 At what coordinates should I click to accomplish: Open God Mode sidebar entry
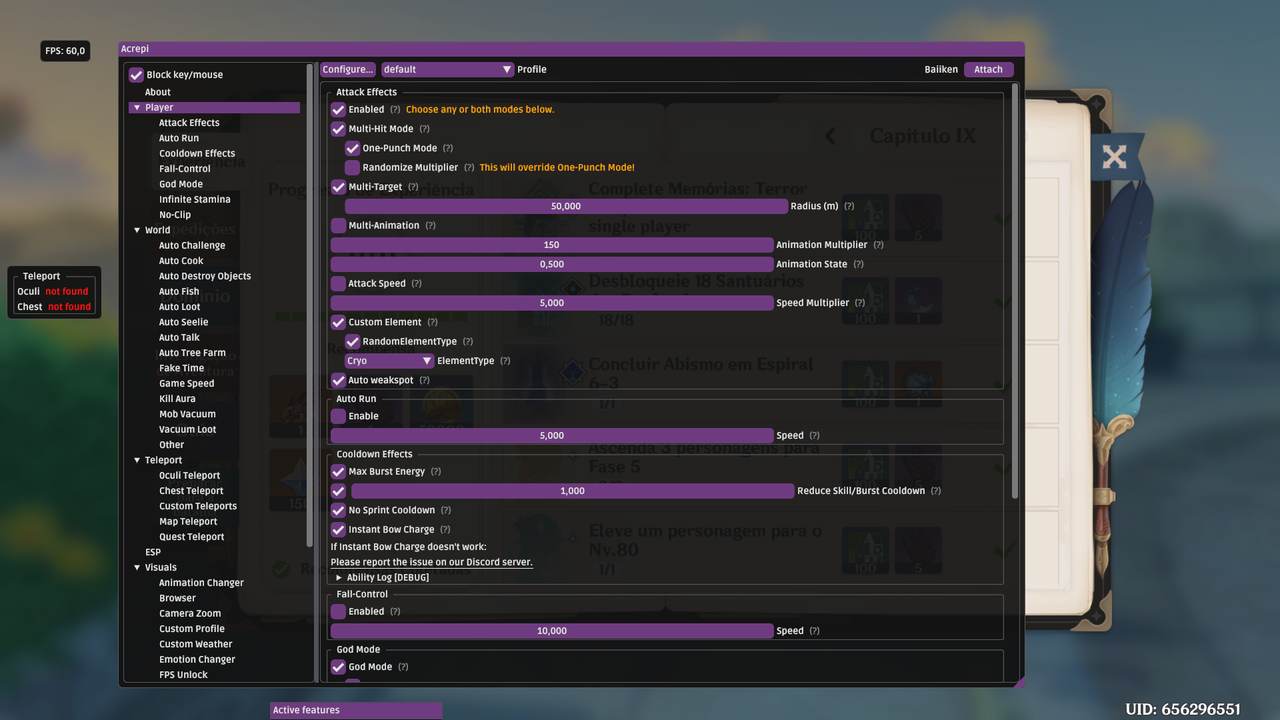181,184
